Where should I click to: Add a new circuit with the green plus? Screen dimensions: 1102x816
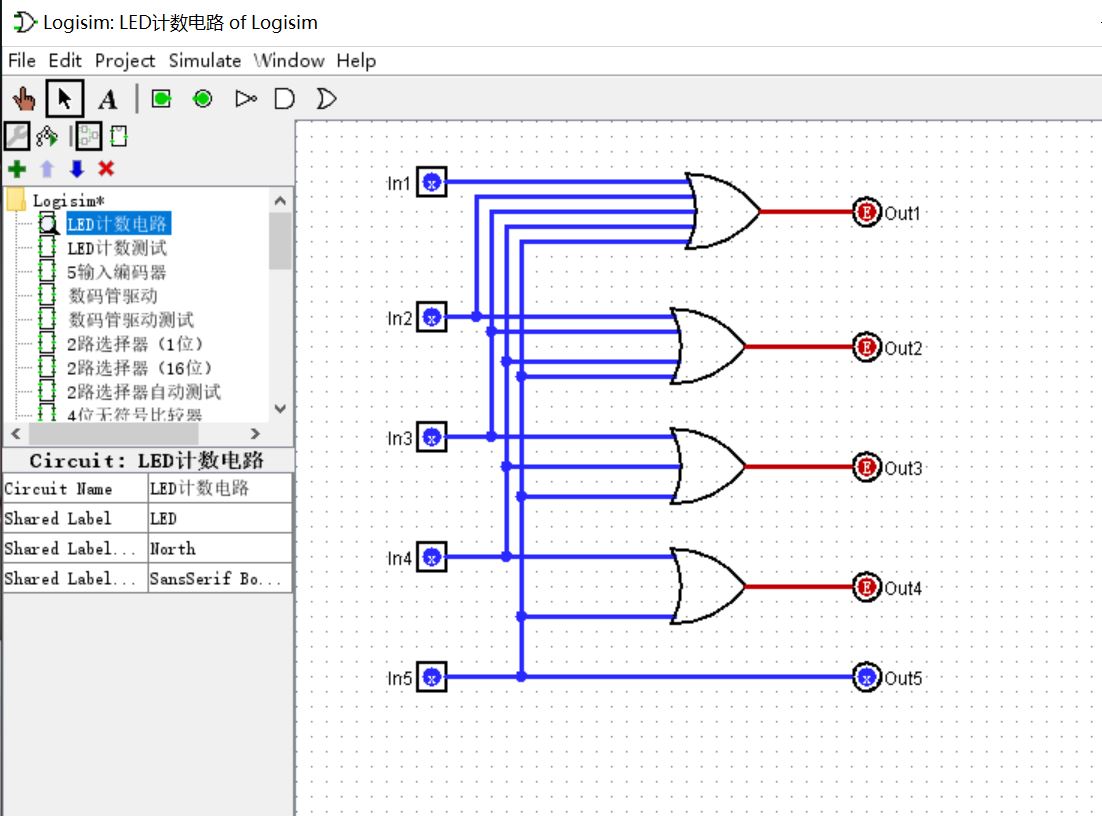[x=15, y=168]
